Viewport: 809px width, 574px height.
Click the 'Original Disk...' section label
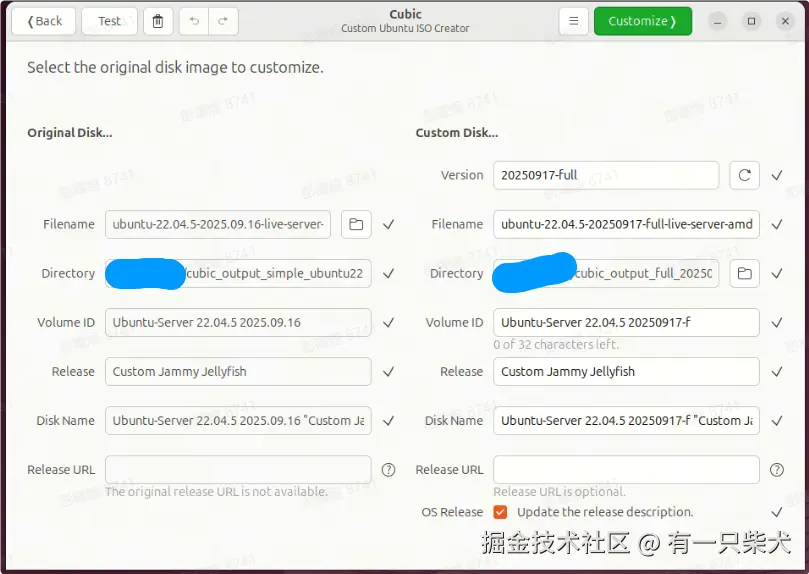point(70,133)
